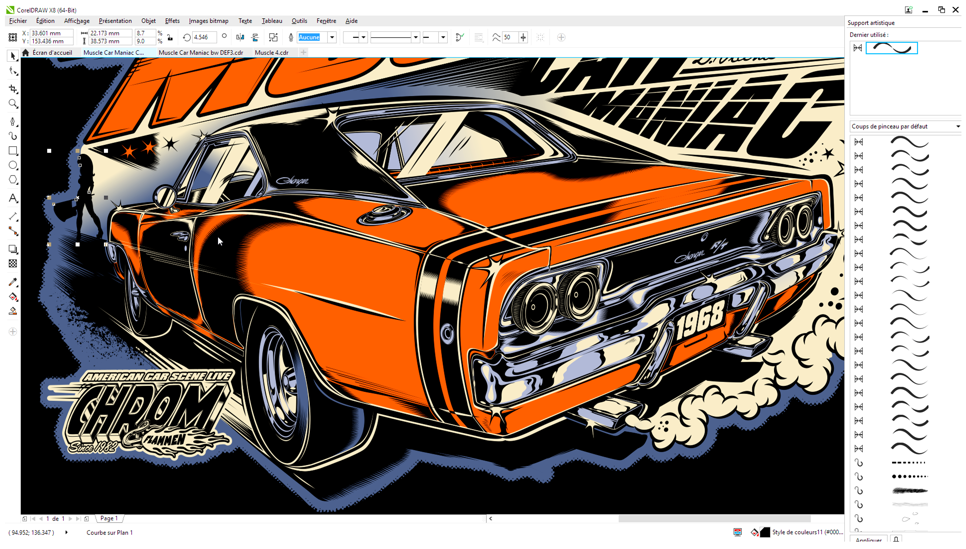The image size is (966, 549).
Task: Click the home icon for Écran d'accueil
Action: pos(25,53)
